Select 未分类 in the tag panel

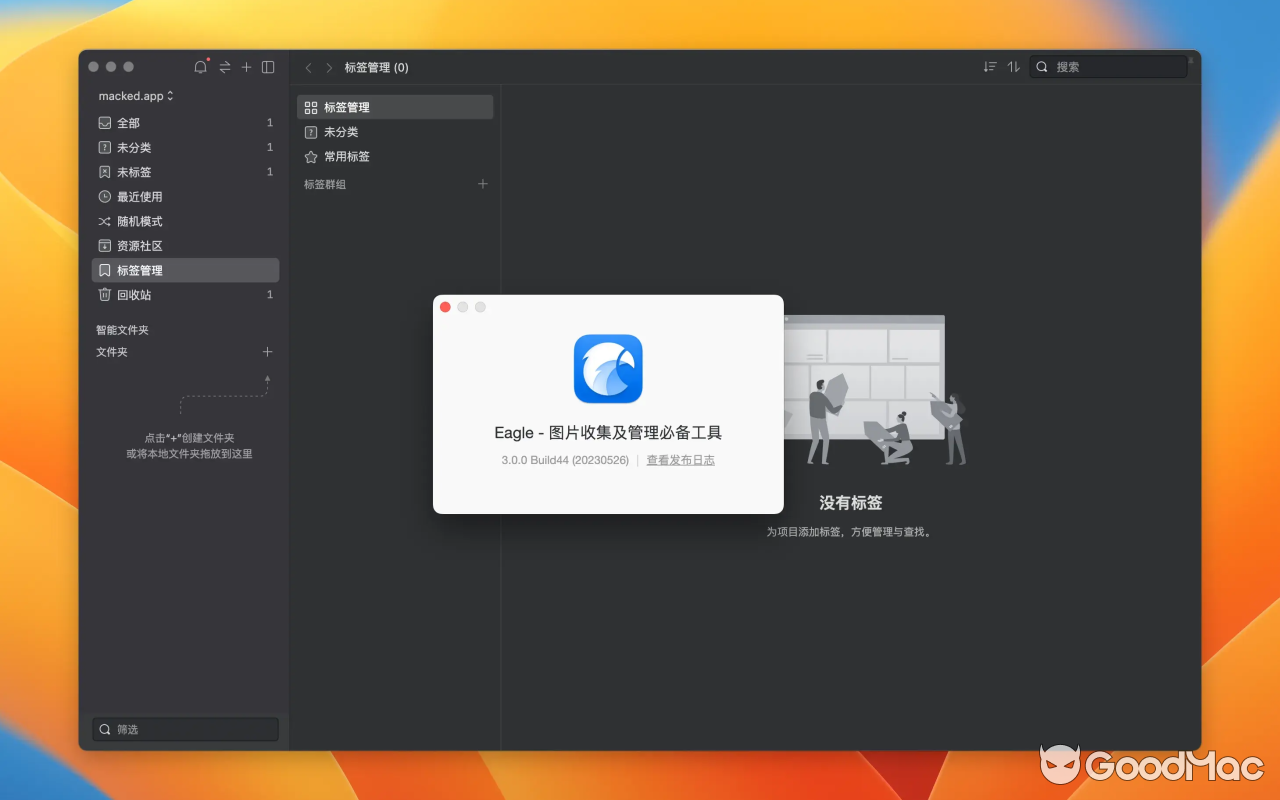click(340, 131)
